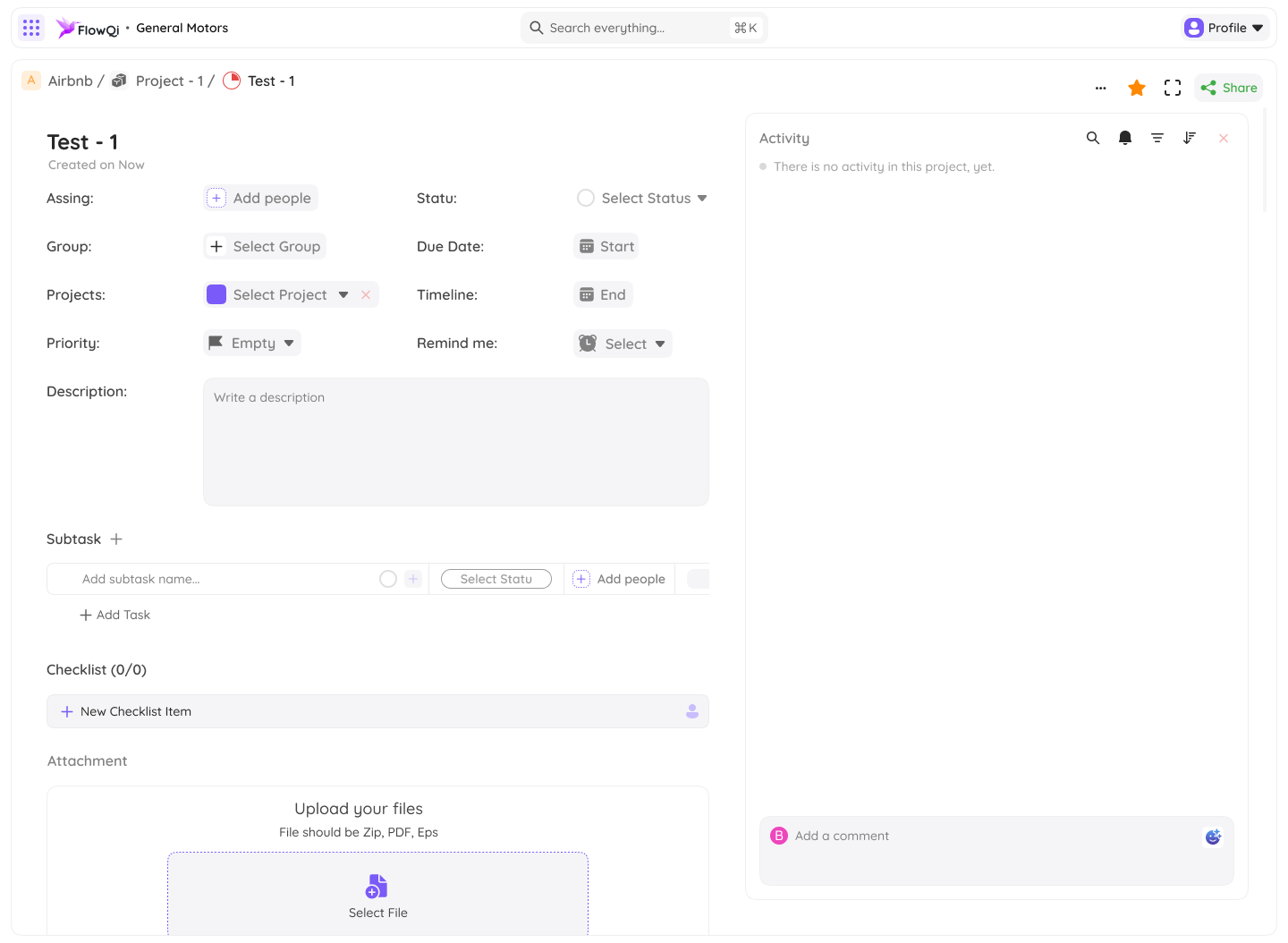Screen dimensions: 1288x943
Task: Click the Airbnb workspace badge icon
Action: 31,81
